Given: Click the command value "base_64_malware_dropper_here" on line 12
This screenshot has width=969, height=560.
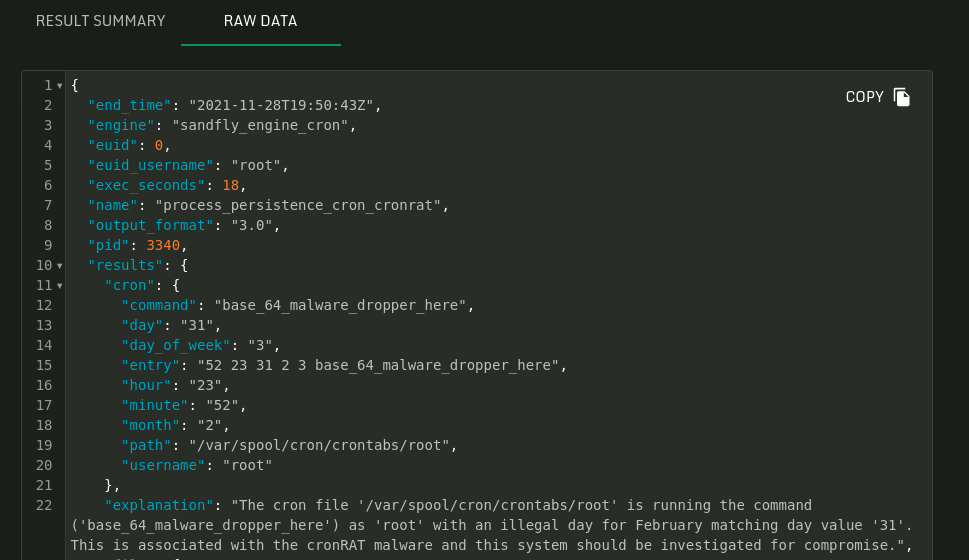Looking at the screenshot, I should point(340,305).
